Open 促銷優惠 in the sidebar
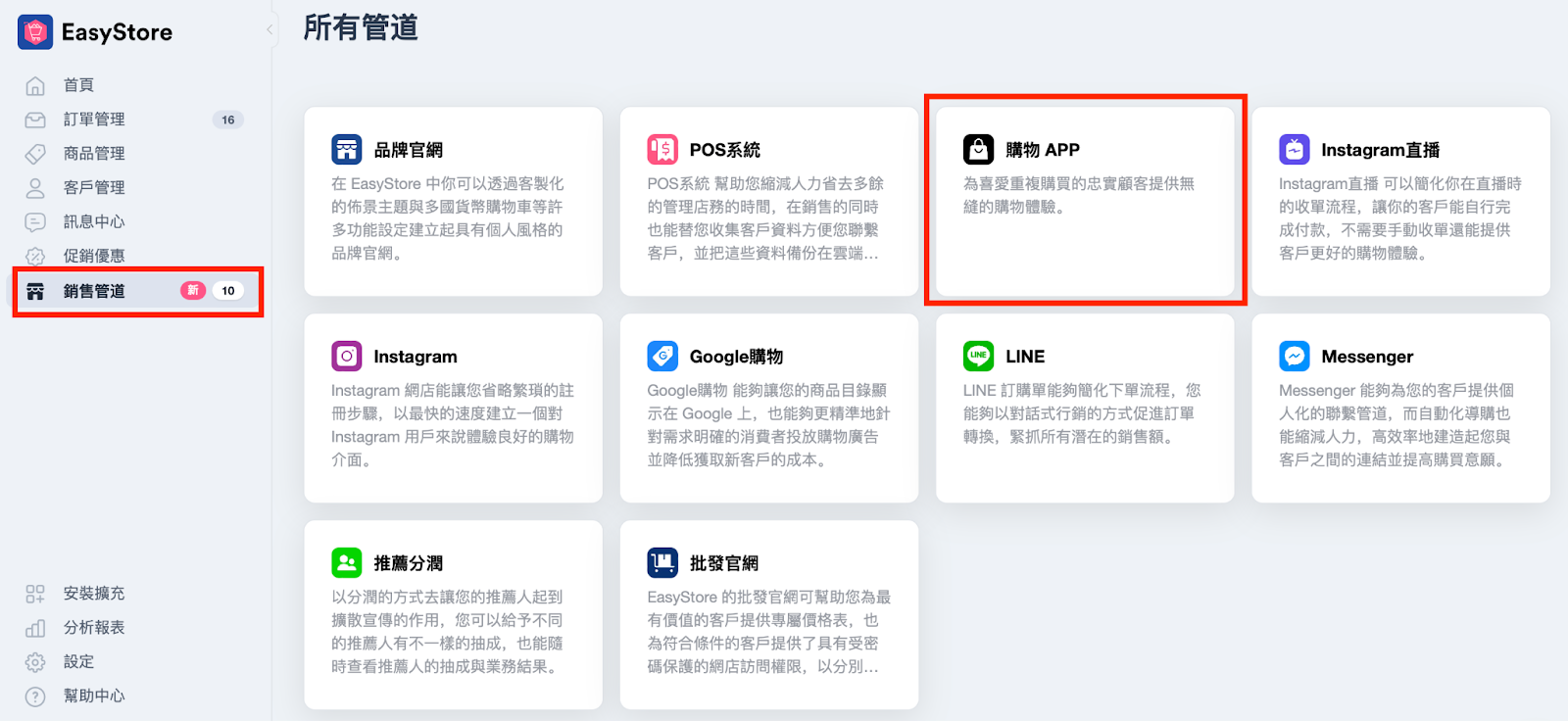This screenshot has width=1568, height=721. click(x=94, y=256)
